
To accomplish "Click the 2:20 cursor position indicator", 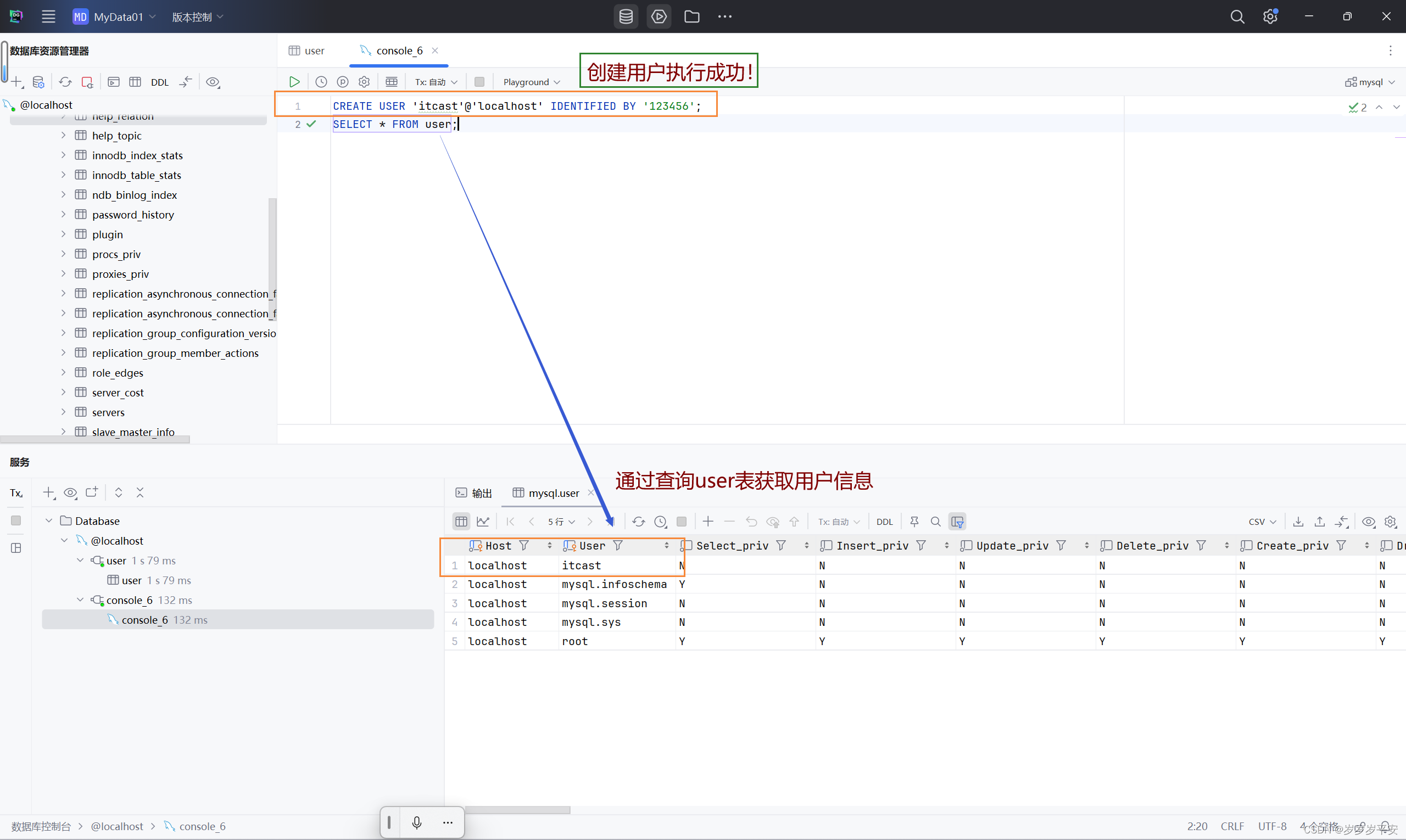I will pyautogui.click(x=1197, y=826).
